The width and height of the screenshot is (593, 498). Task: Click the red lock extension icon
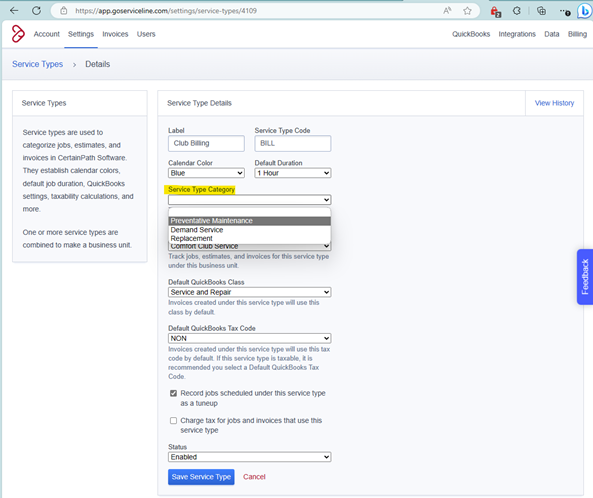tap(495, 11)
